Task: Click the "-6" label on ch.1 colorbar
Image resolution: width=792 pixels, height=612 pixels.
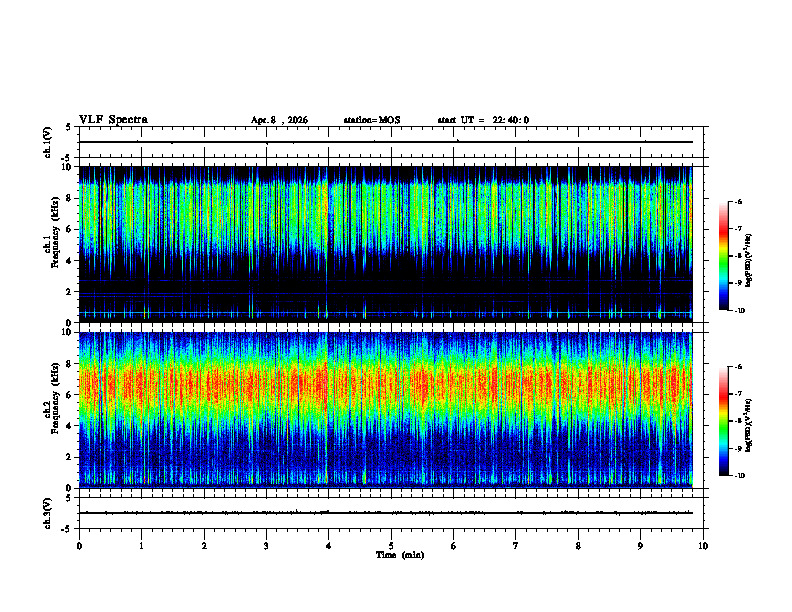Action: click(x=738, y=201)
